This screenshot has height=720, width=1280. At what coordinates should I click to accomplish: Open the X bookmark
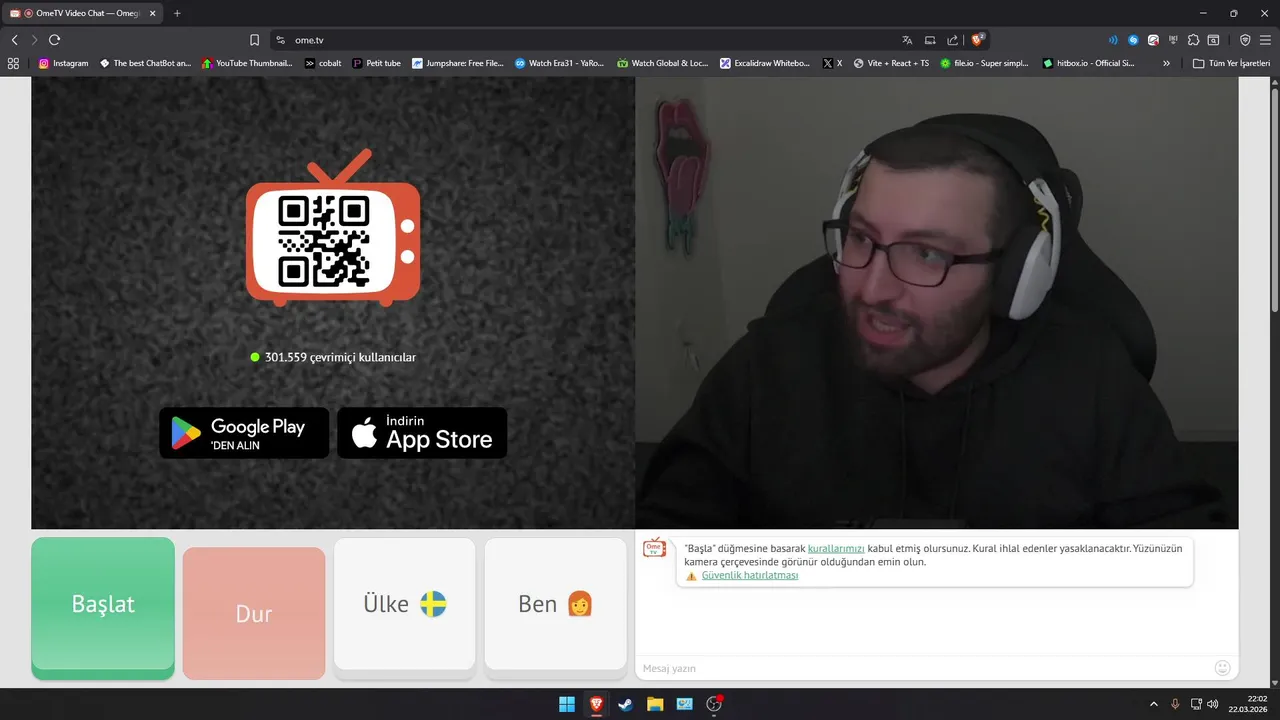coord(833,63)
